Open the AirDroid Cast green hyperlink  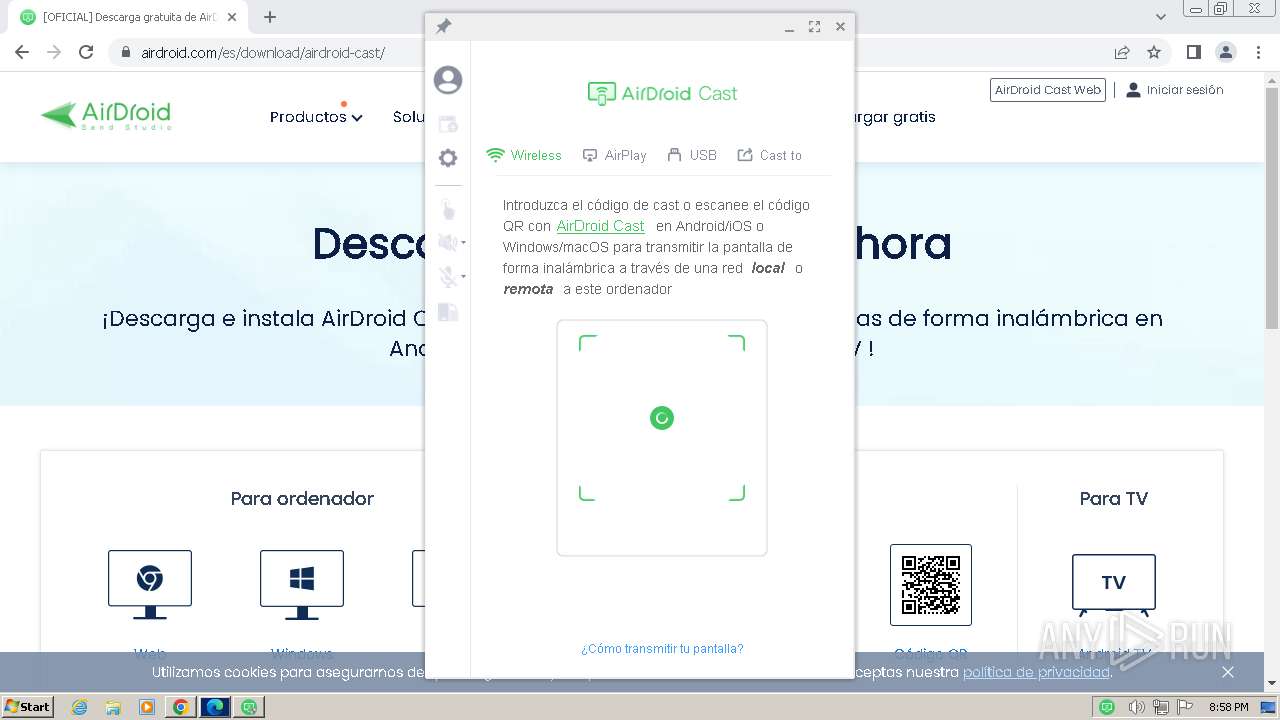pyautogui.click(x=600, y=226)
